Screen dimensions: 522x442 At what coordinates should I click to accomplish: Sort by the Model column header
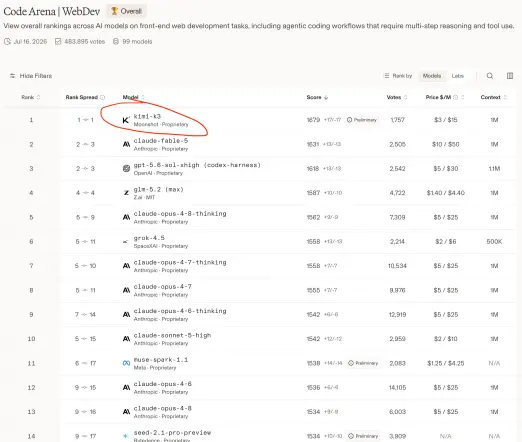pyautogui.click(x=134, y=97)
